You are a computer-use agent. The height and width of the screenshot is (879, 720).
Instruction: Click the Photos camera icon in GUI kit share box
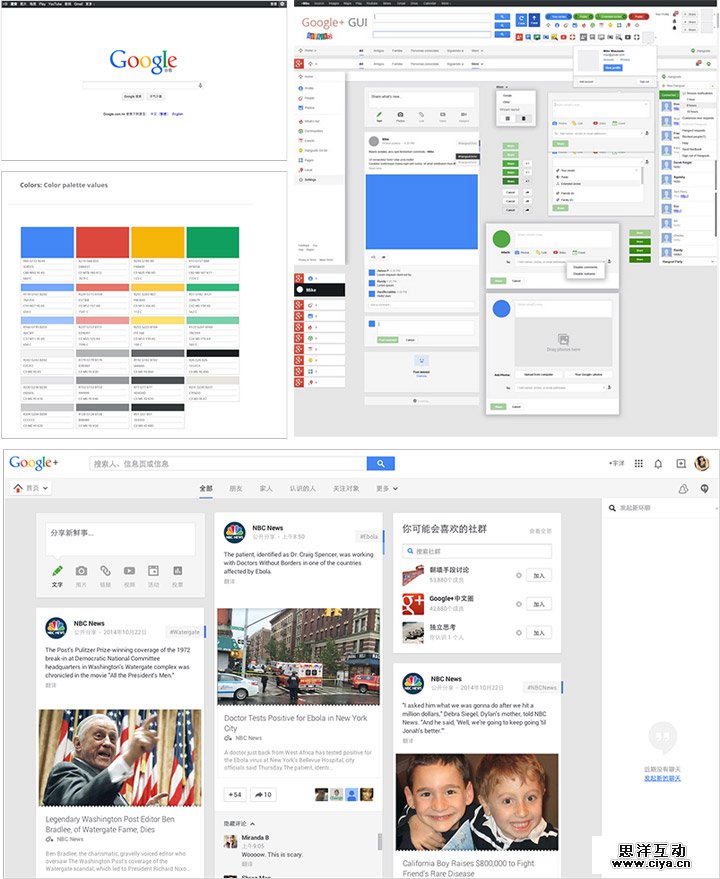(x=400, y=116)
